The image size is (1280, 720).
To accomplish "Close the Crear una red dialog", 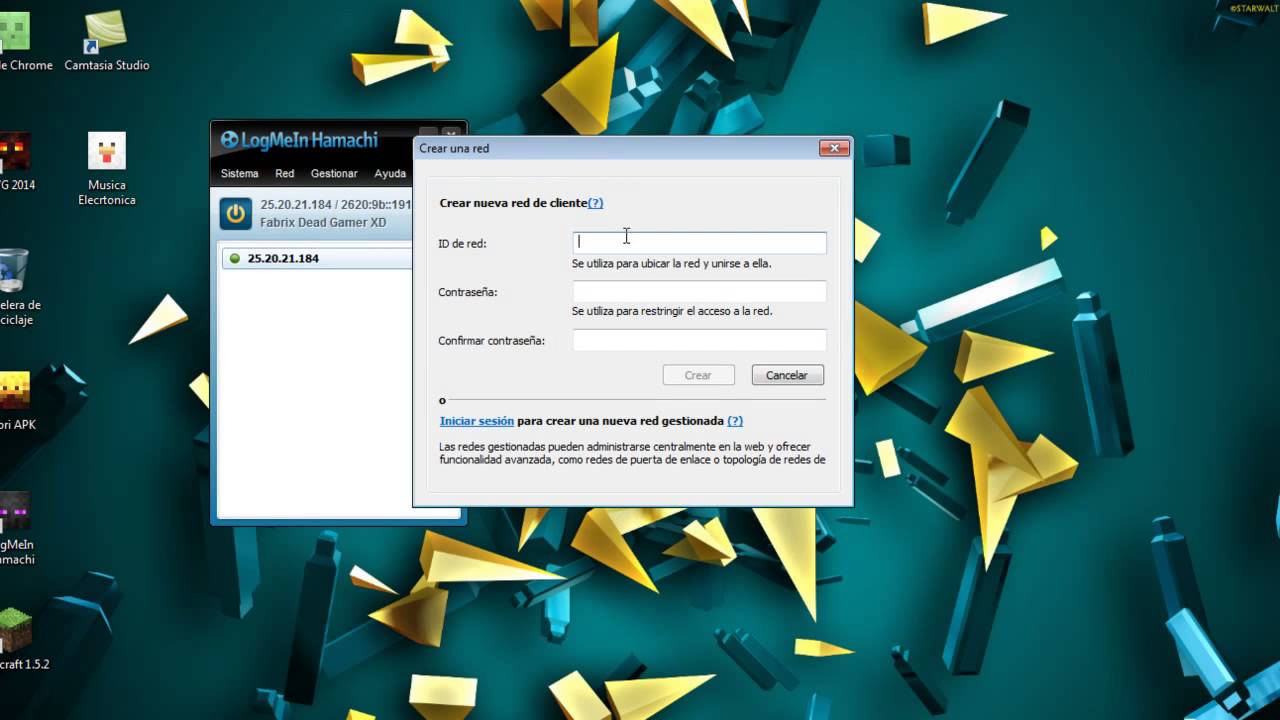I will click(834, 148).
